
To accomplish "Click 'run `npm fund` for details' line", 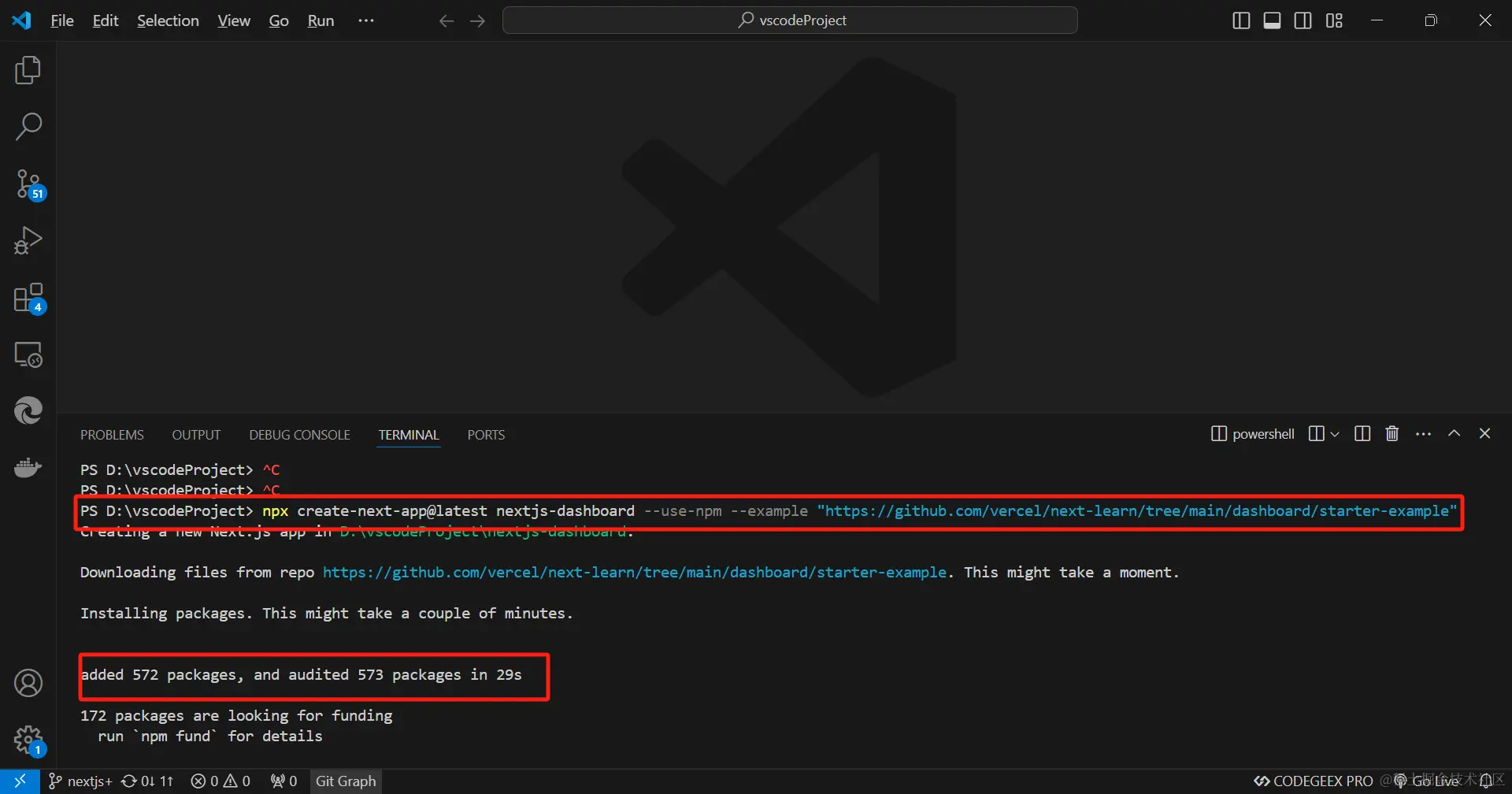I will click(210, 736).
